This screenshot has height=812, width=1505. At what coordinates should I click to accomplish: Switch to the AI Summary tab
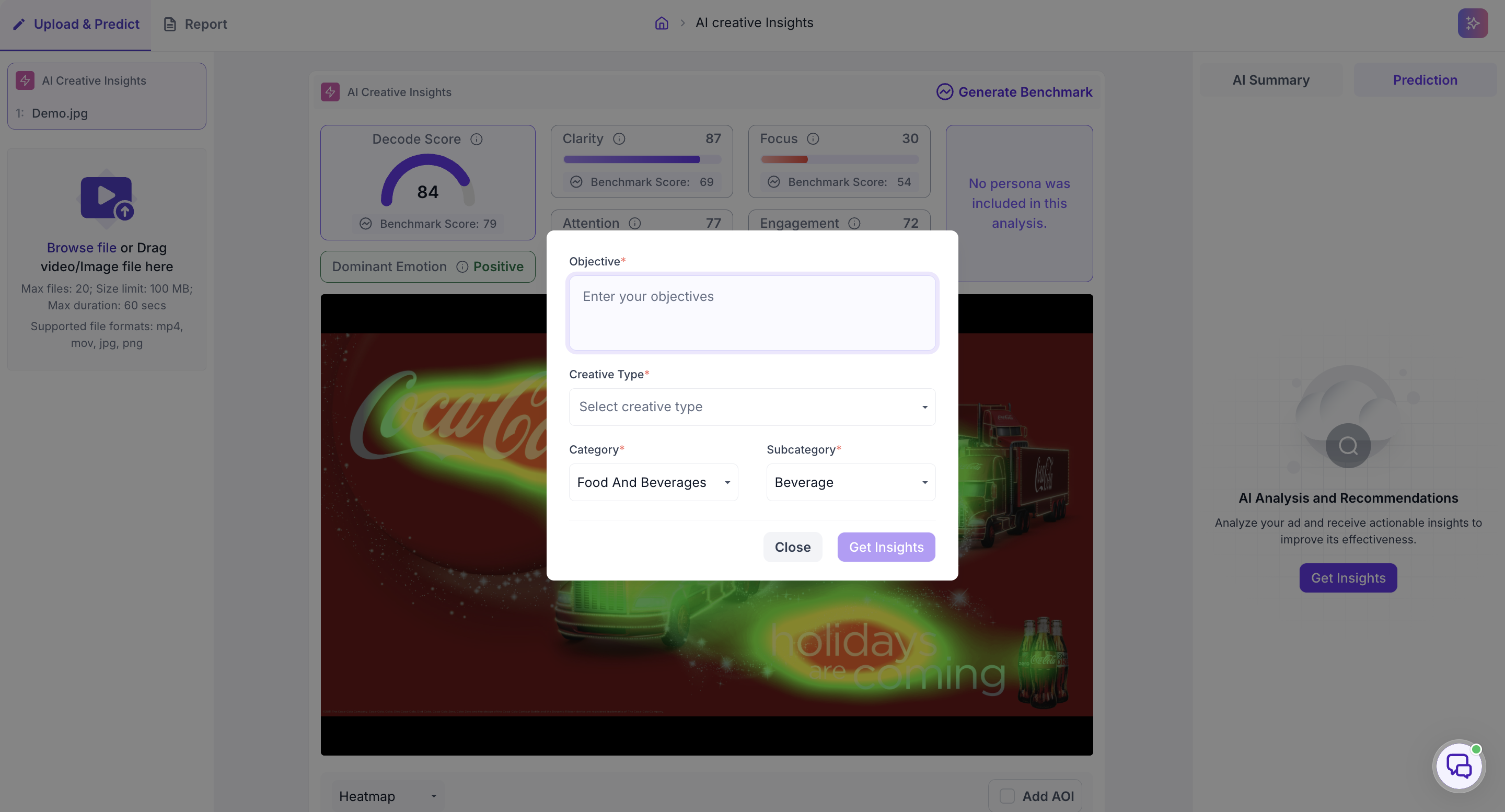click(1271, 80)
